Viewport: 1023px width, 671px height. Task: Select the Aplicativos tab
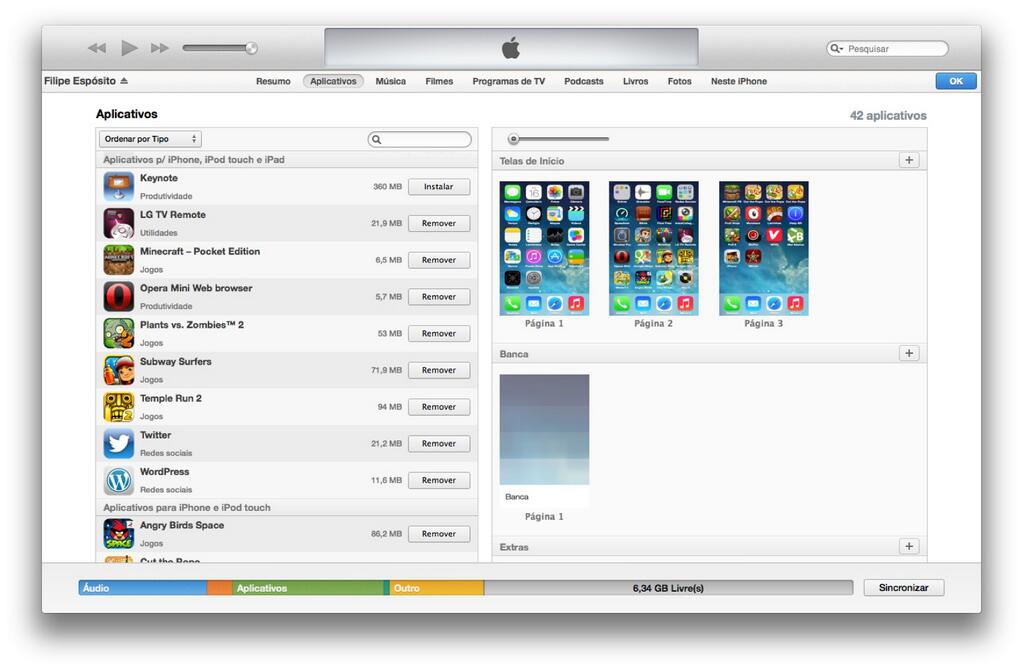333,82
